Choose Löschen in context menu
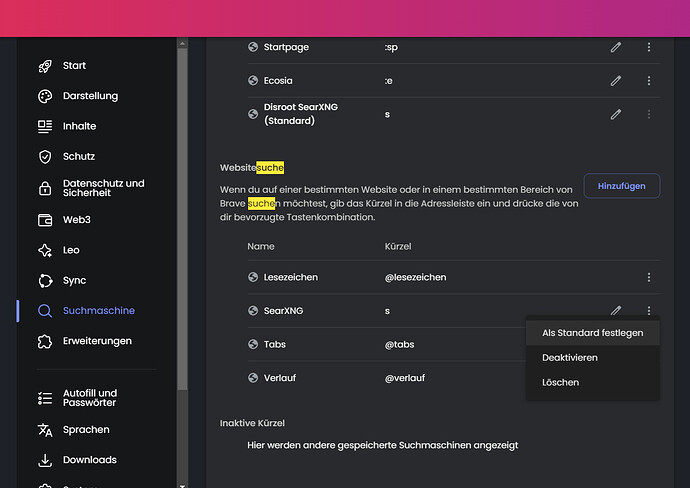Screen dimensions: 690x488 (x=592, y=382)
